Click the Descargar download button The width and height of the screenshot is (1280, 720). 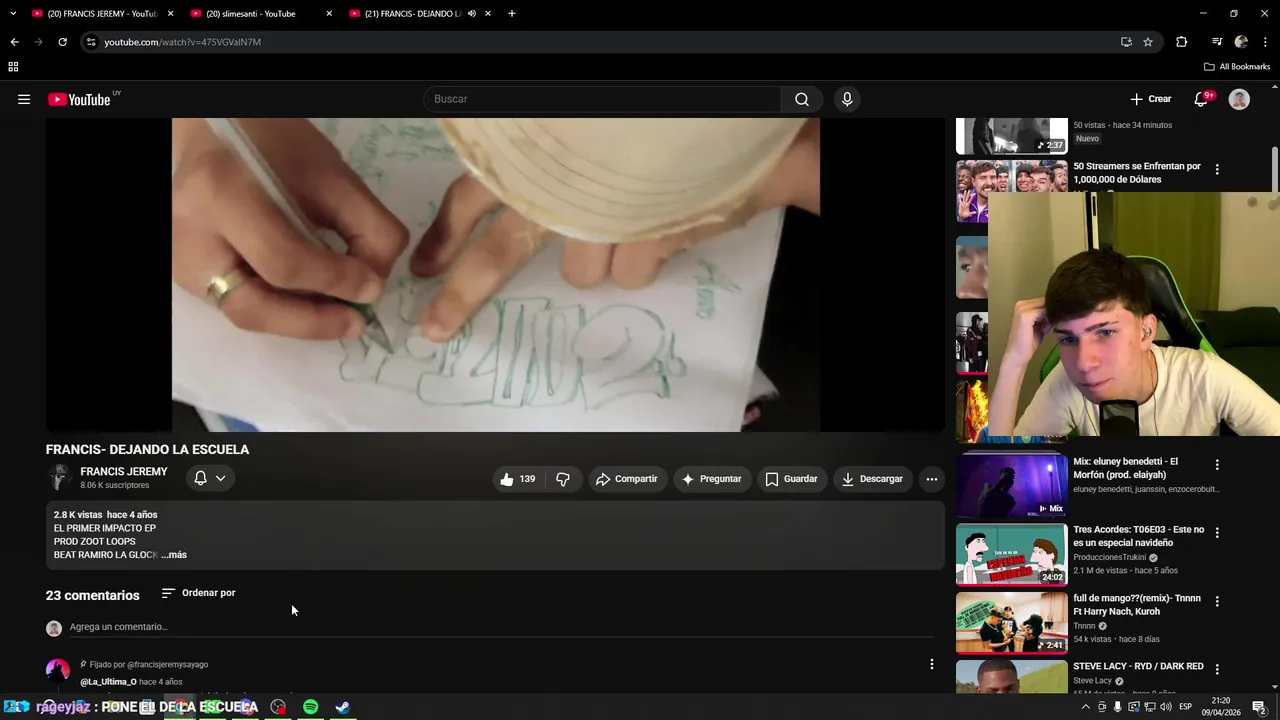pyautogui.click(x=872, y=479)
